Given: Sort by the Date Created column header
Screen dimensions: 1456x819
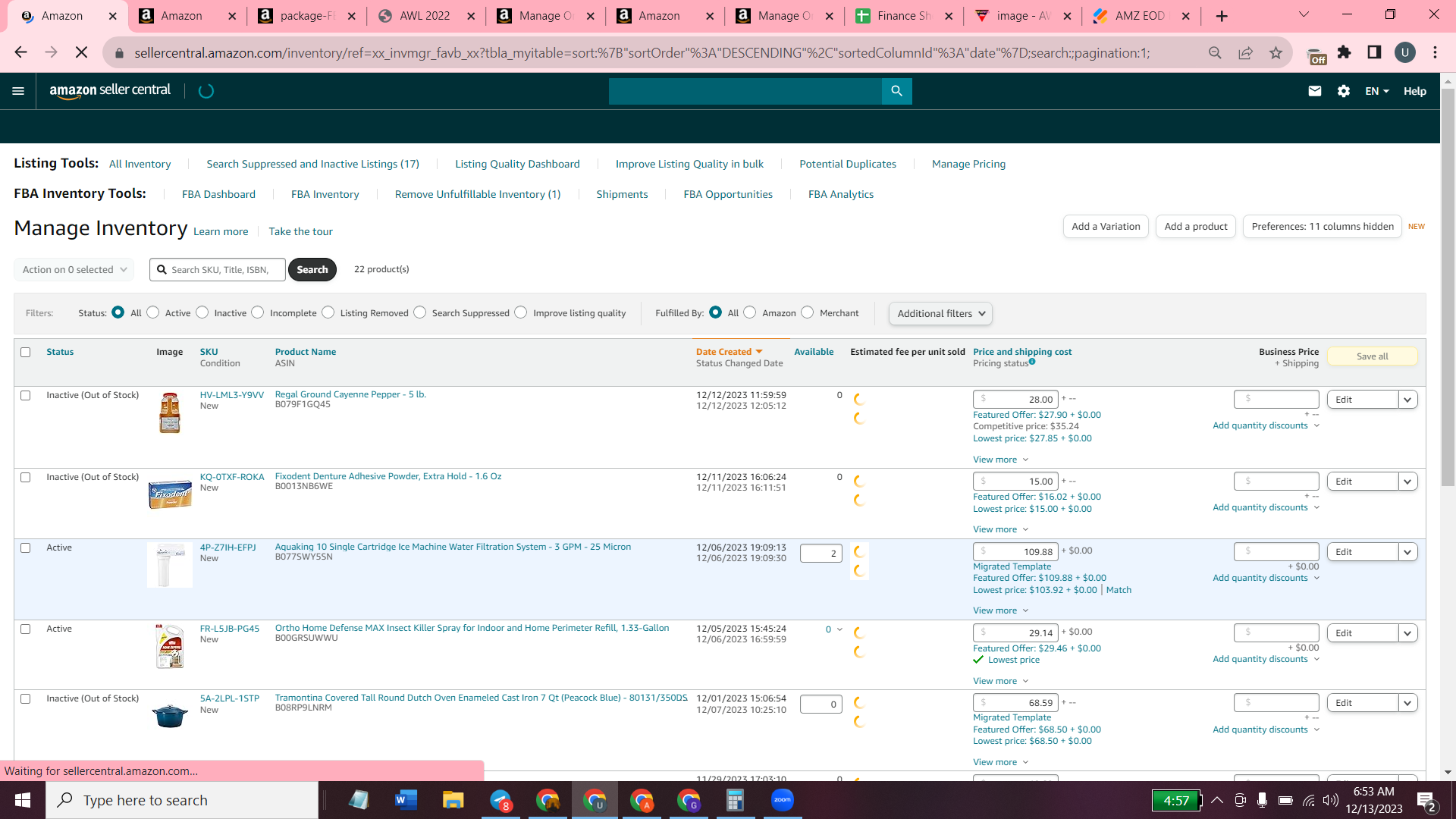Looking at the screenshot, I should point(729,352).
